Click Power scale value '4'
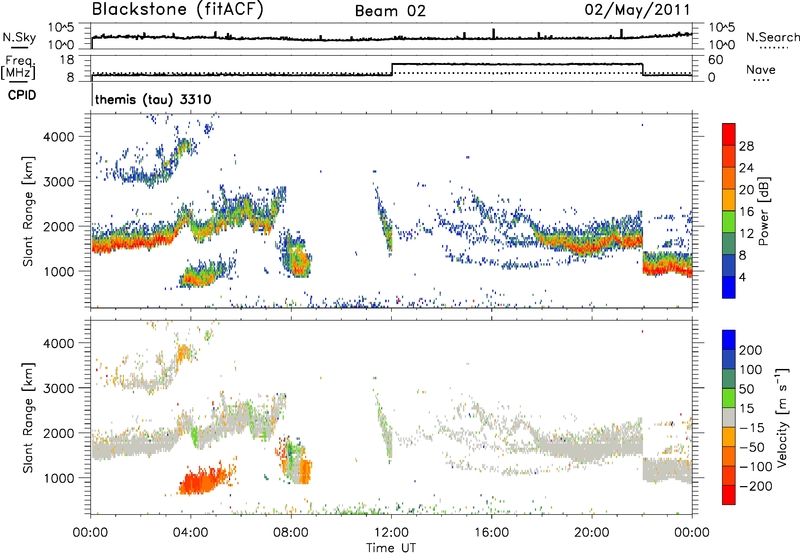The height and width of the screenshot is (554, 800). point(742,278)
